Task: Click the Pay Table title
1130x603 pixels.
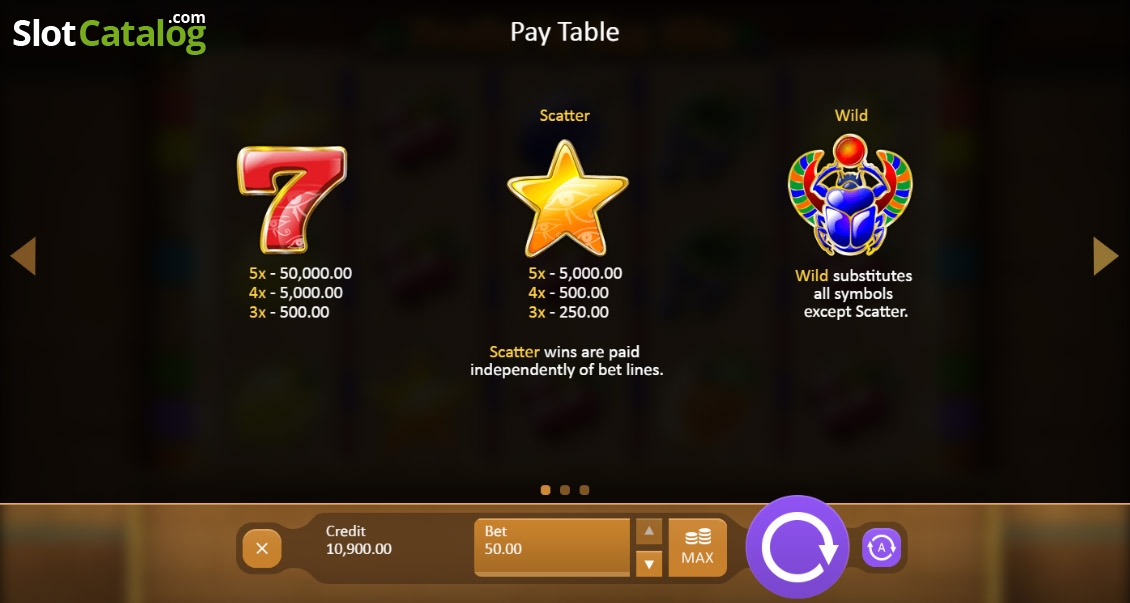Action: coord(565,32)
